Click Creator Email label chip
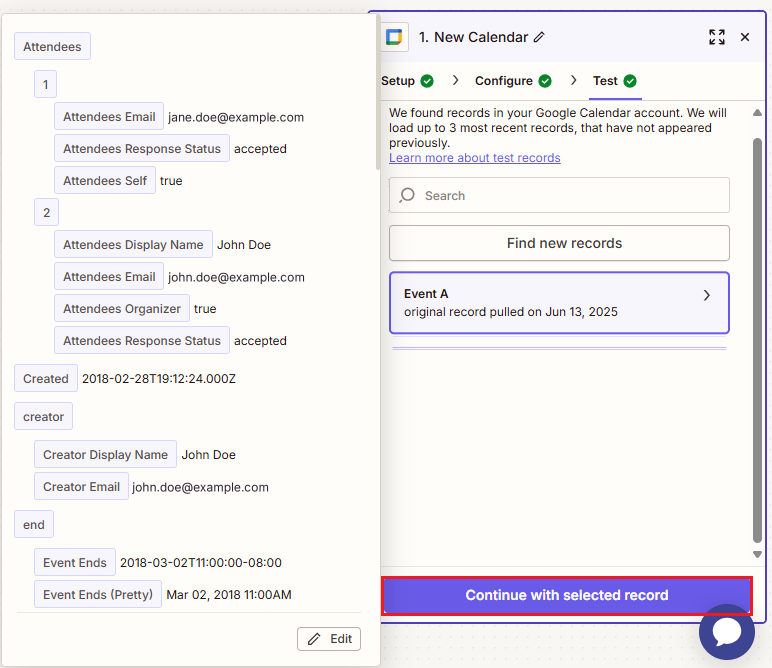Image resolution: width=772 pixels, height=668 pixels. point(81,486)
